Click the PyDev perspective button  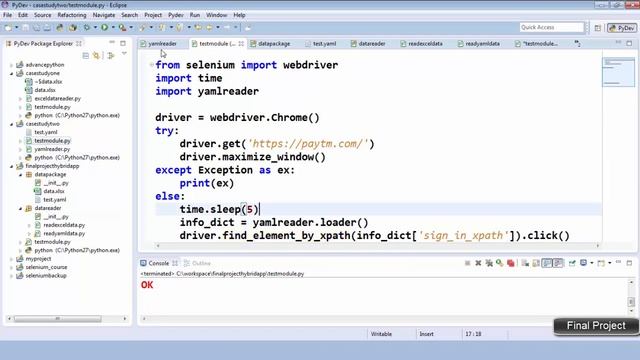(x=622, y=28)
